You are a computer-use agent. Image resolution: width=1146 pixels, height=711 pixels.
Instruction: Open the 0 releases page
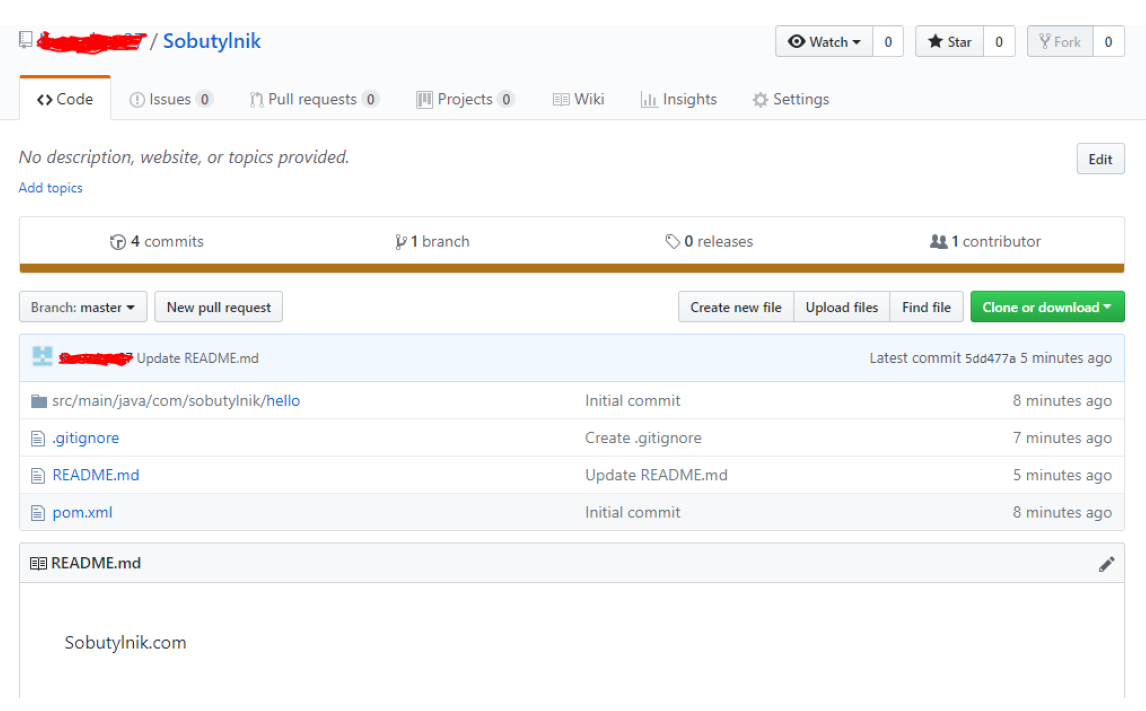pos(709,241)
